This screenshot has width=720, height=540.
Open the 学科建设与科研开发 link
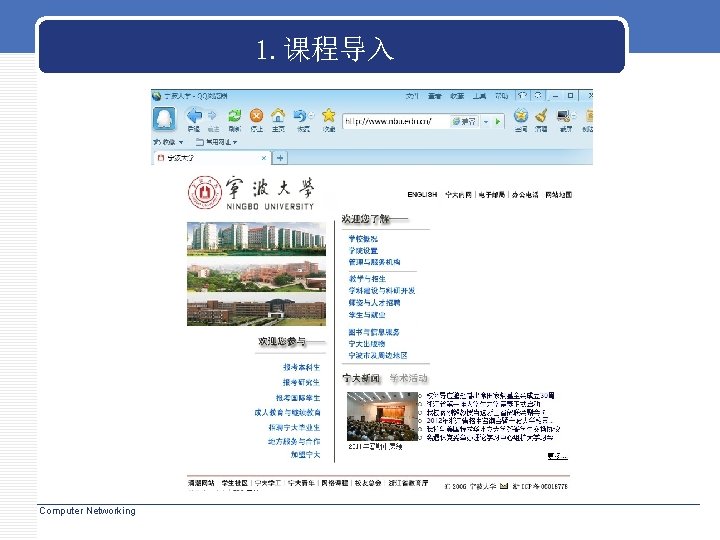pos(382,291)
